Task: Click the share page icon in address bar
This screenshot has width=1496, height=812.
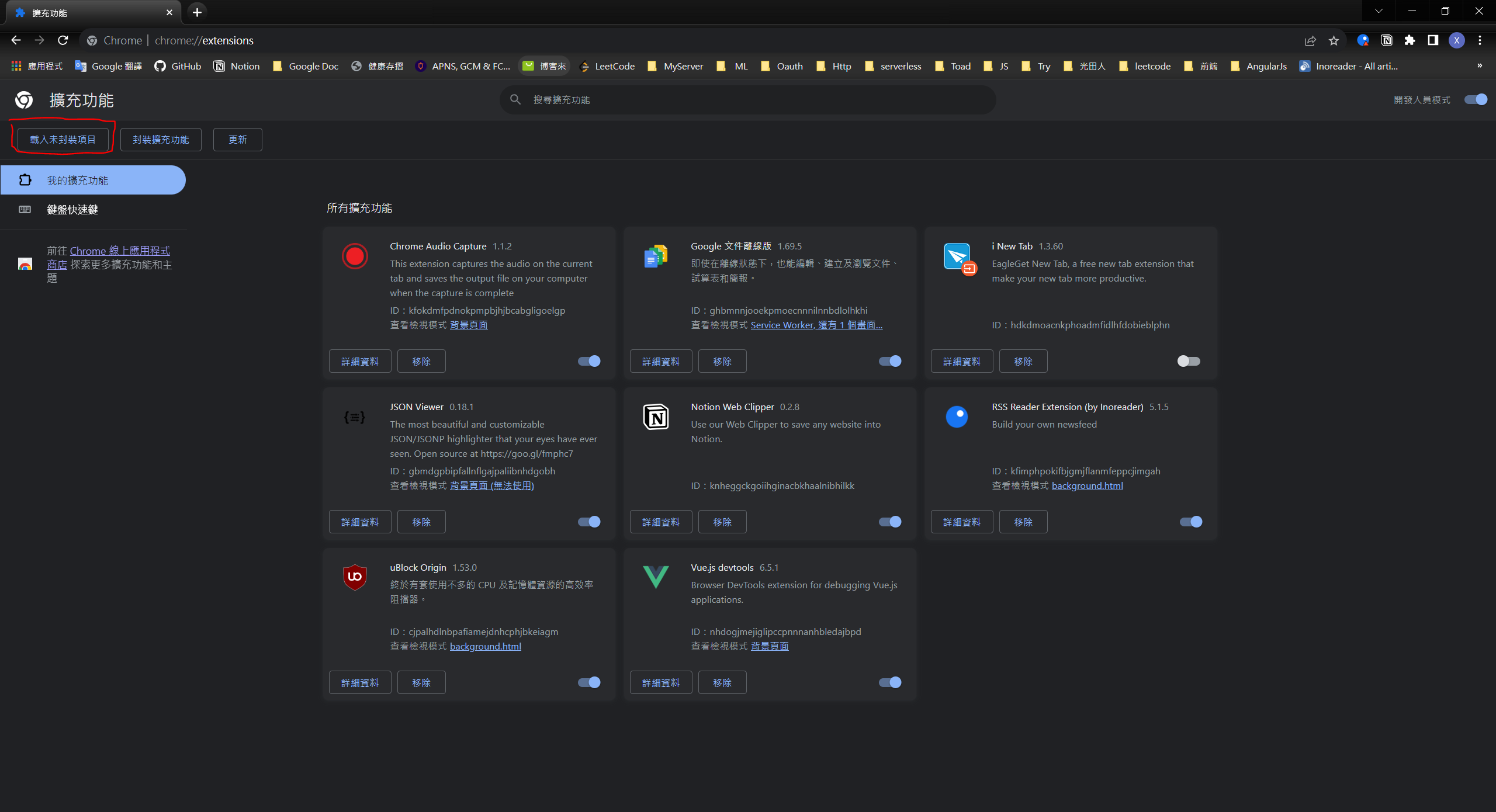Action: tap(1310, 40)
